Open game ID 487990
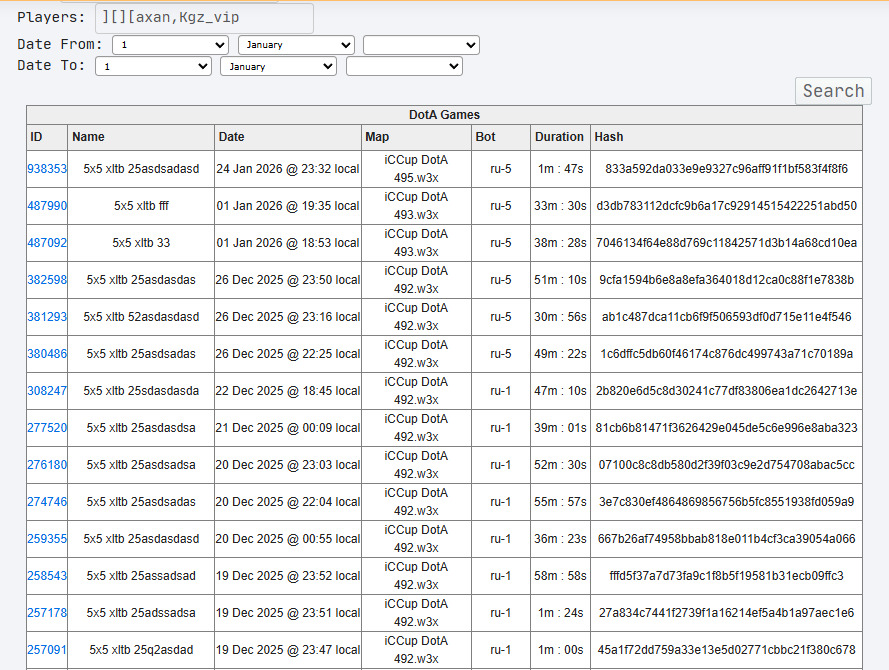Viewport: 889px width, 670px height. click(x=47, y=206)
